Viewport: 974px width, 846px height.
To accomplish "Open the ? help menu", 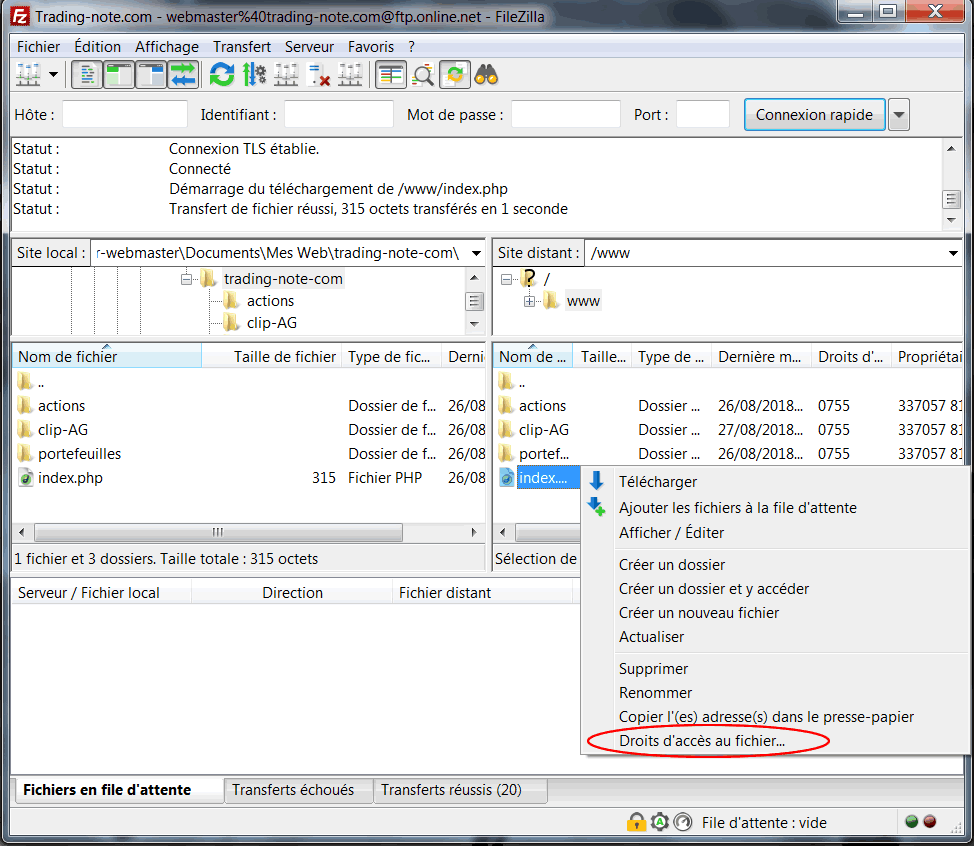I will point(411,47).
